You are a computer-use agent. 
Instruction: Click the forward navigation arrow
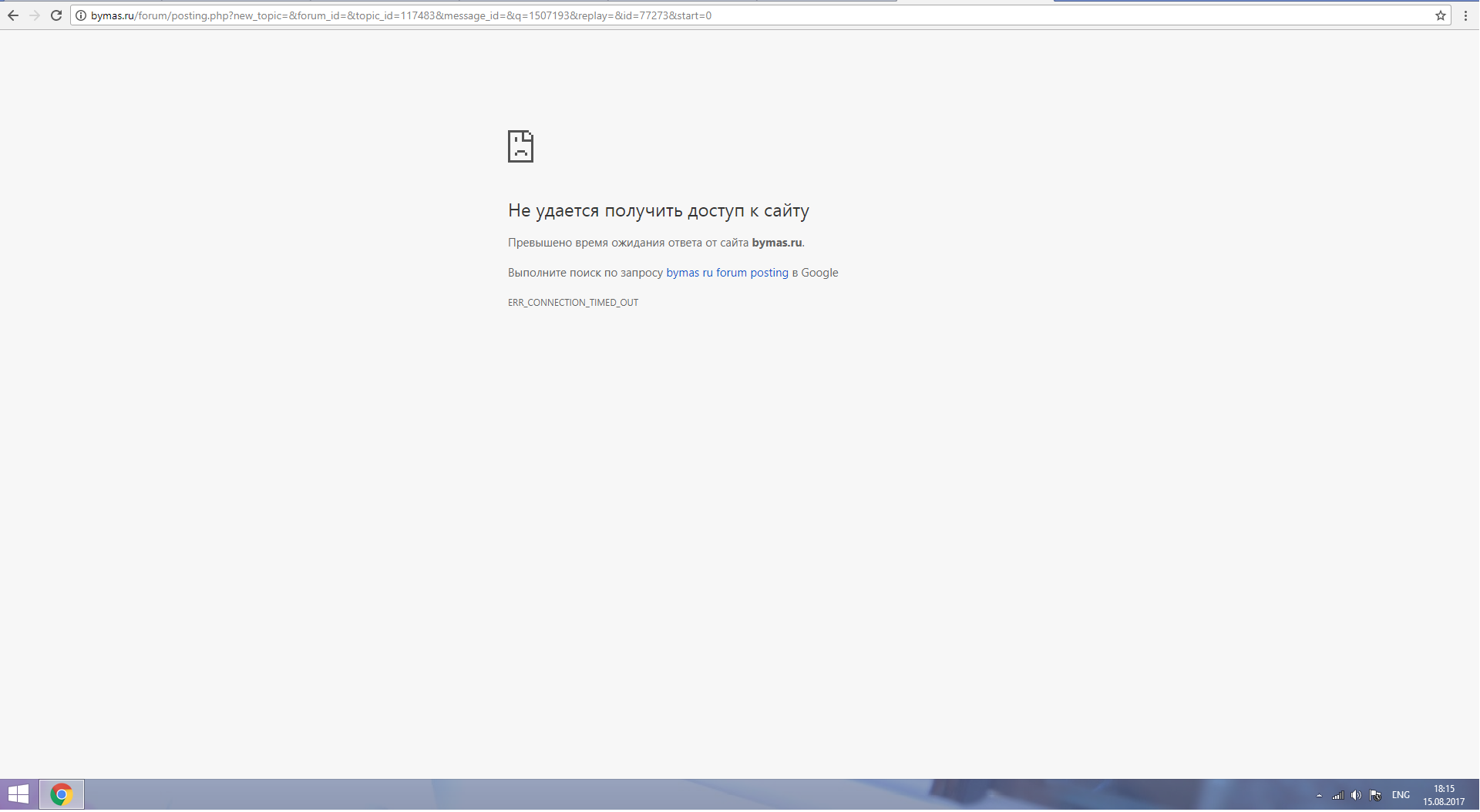[35, 15]
